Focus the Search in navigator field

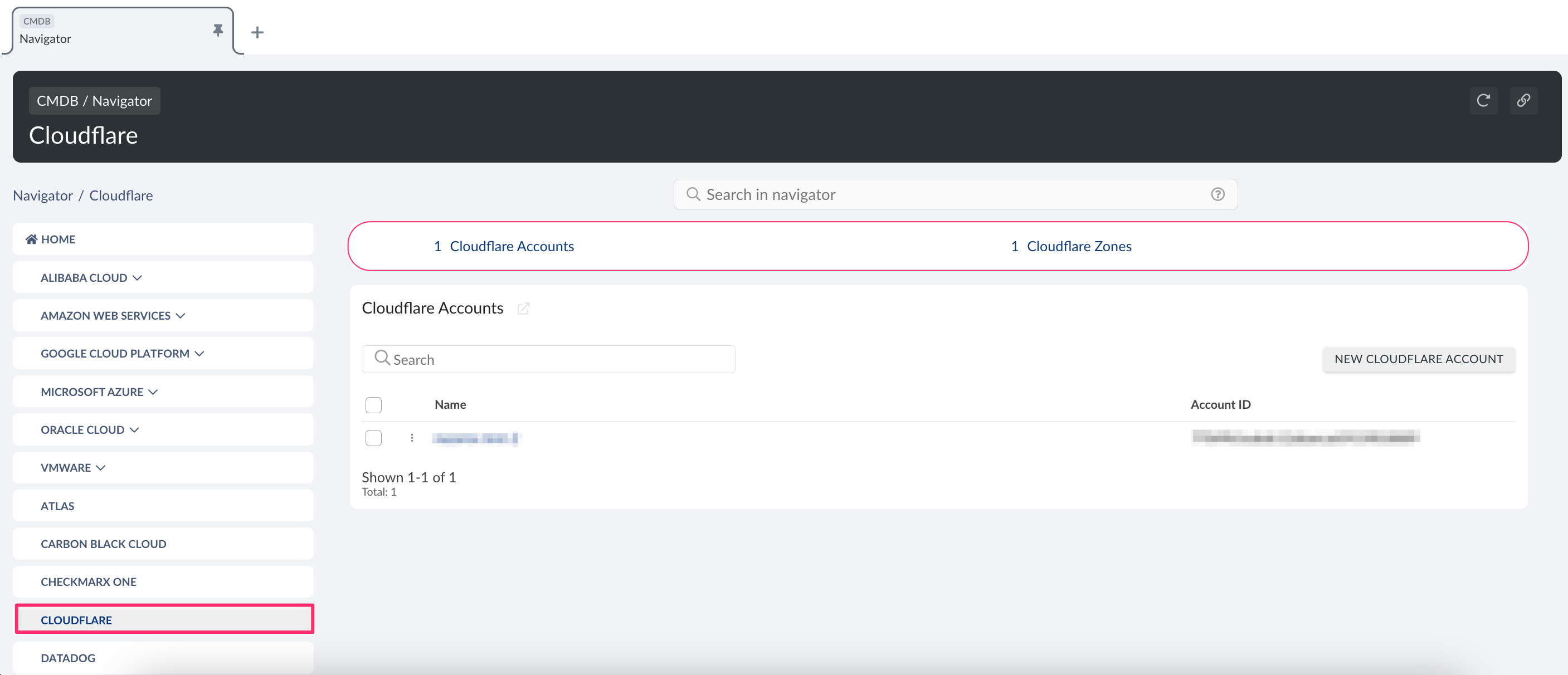(x=955, y=194)
